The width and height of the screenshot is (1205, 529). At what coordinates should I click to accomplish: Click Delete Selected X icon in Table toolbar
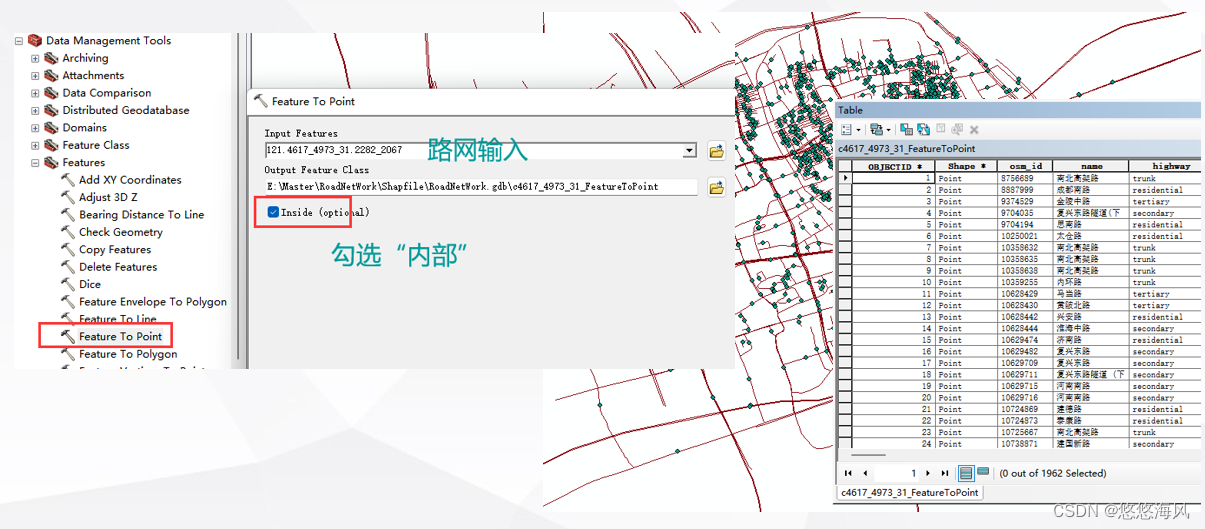click(x=974, y=130)
